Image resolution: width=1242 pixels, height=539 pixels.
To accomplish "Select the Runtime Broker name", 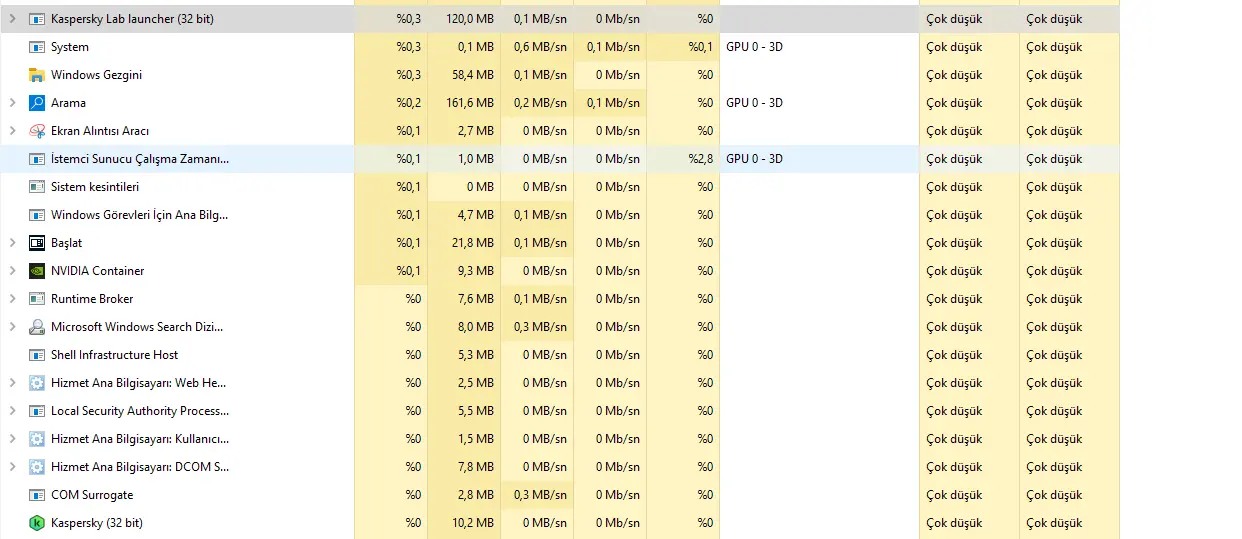I will click(92, 299).
